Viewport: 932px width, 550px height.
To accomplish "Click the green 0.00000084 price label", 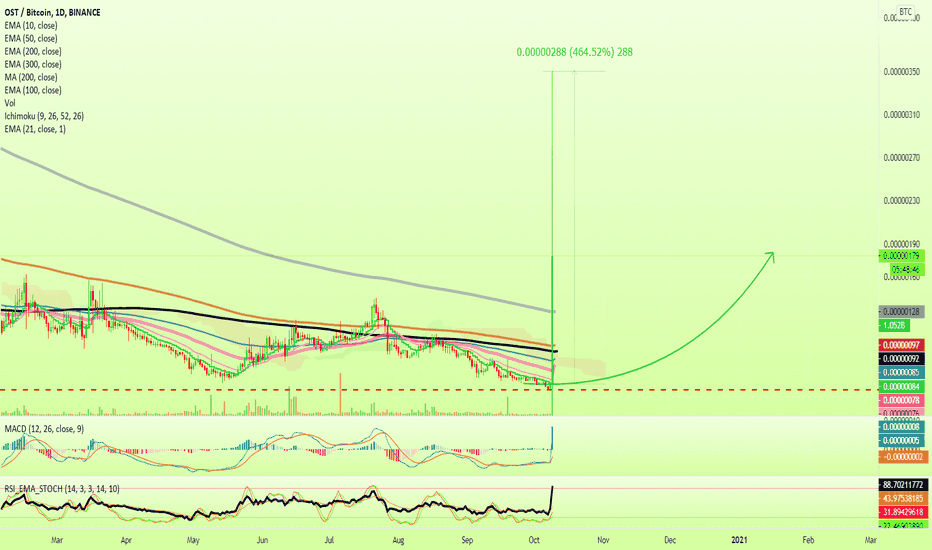I will point(902,387).
